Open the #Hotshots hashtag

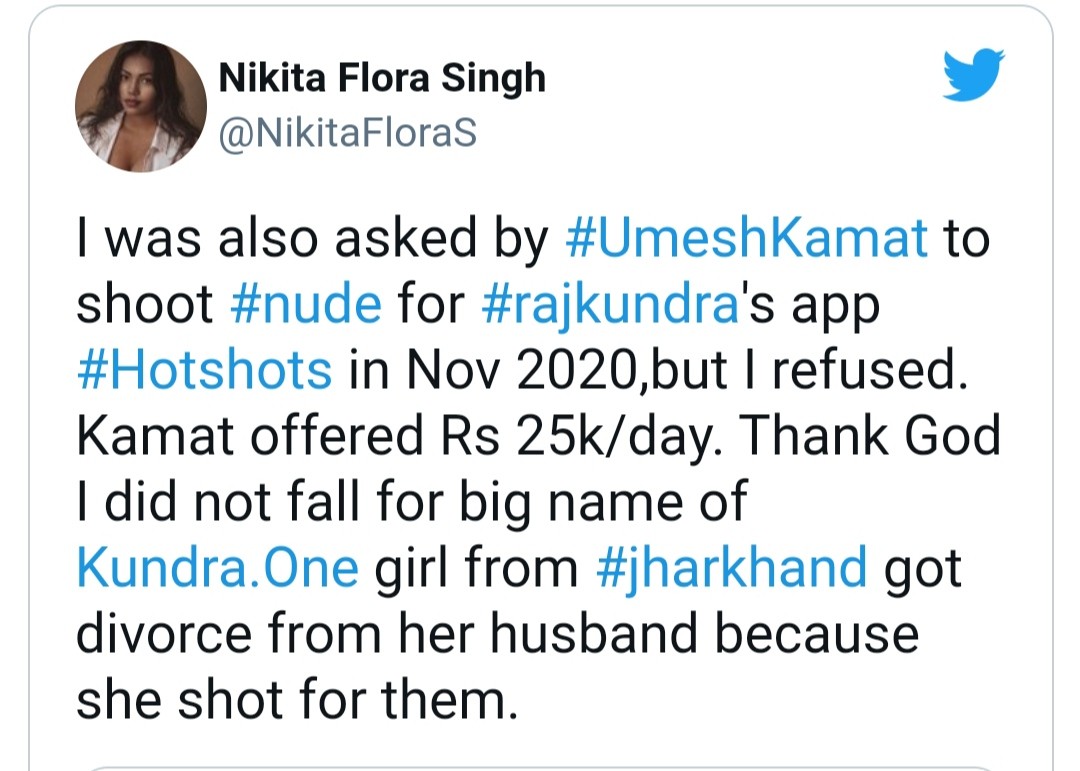[x=204, y=372]
